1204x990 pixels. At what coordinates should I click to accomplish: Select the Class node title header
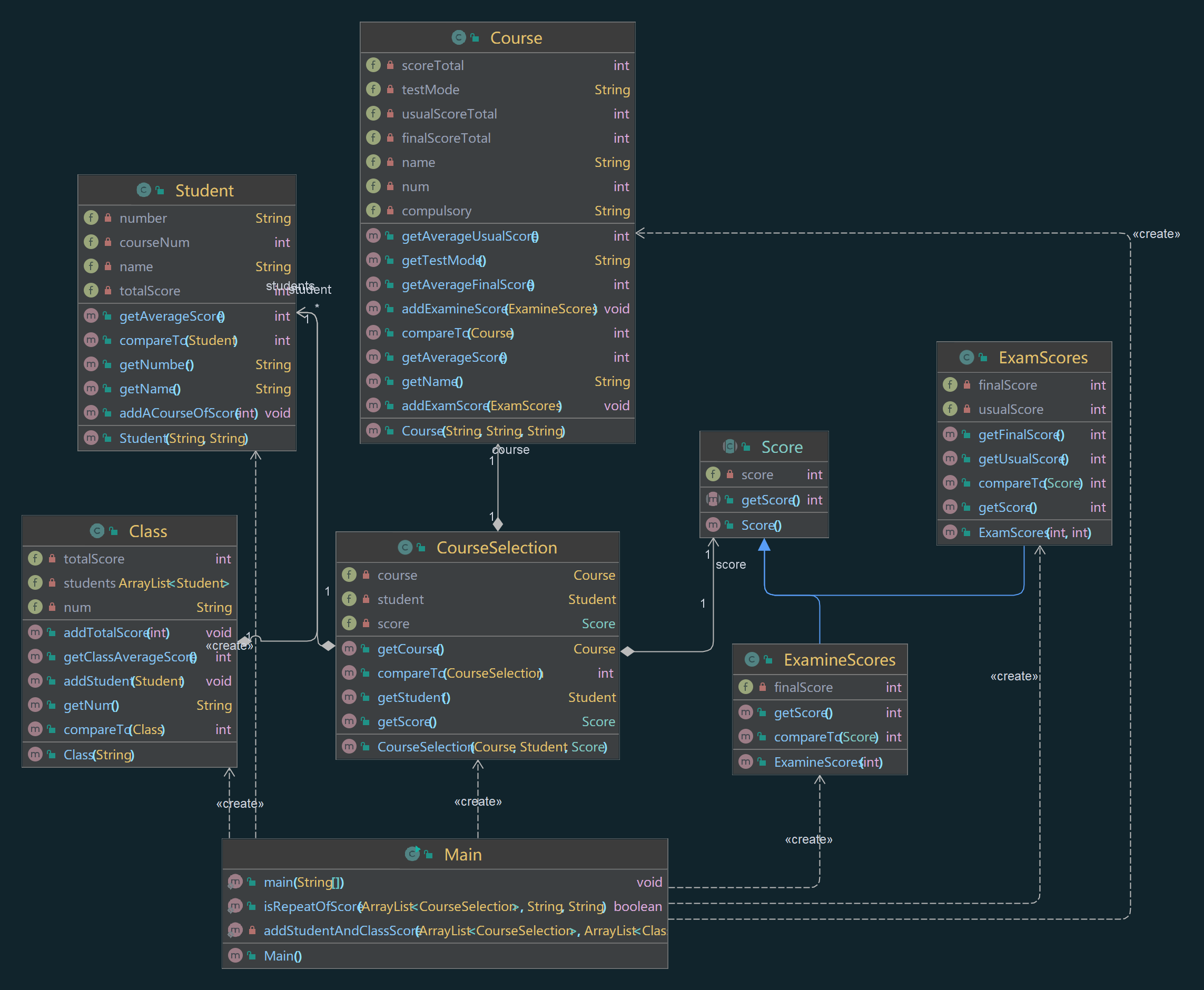pos(147,531)
